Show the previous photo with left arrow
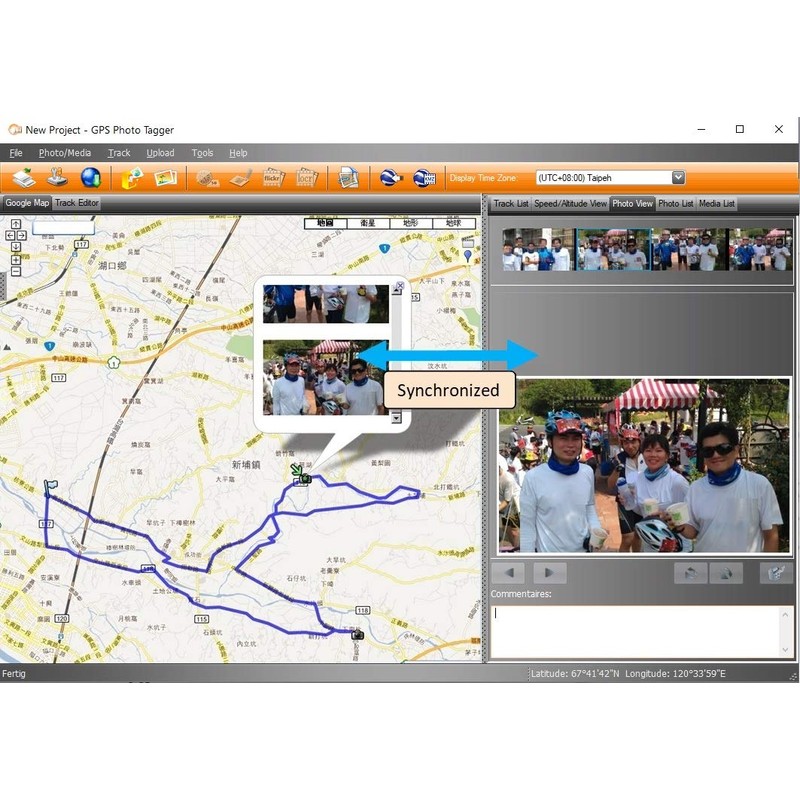This screenshot has height=800, width=800. coord(508,573)
